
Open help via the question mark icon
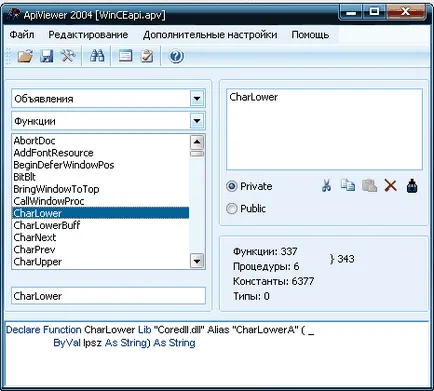[x=176, y=56]
